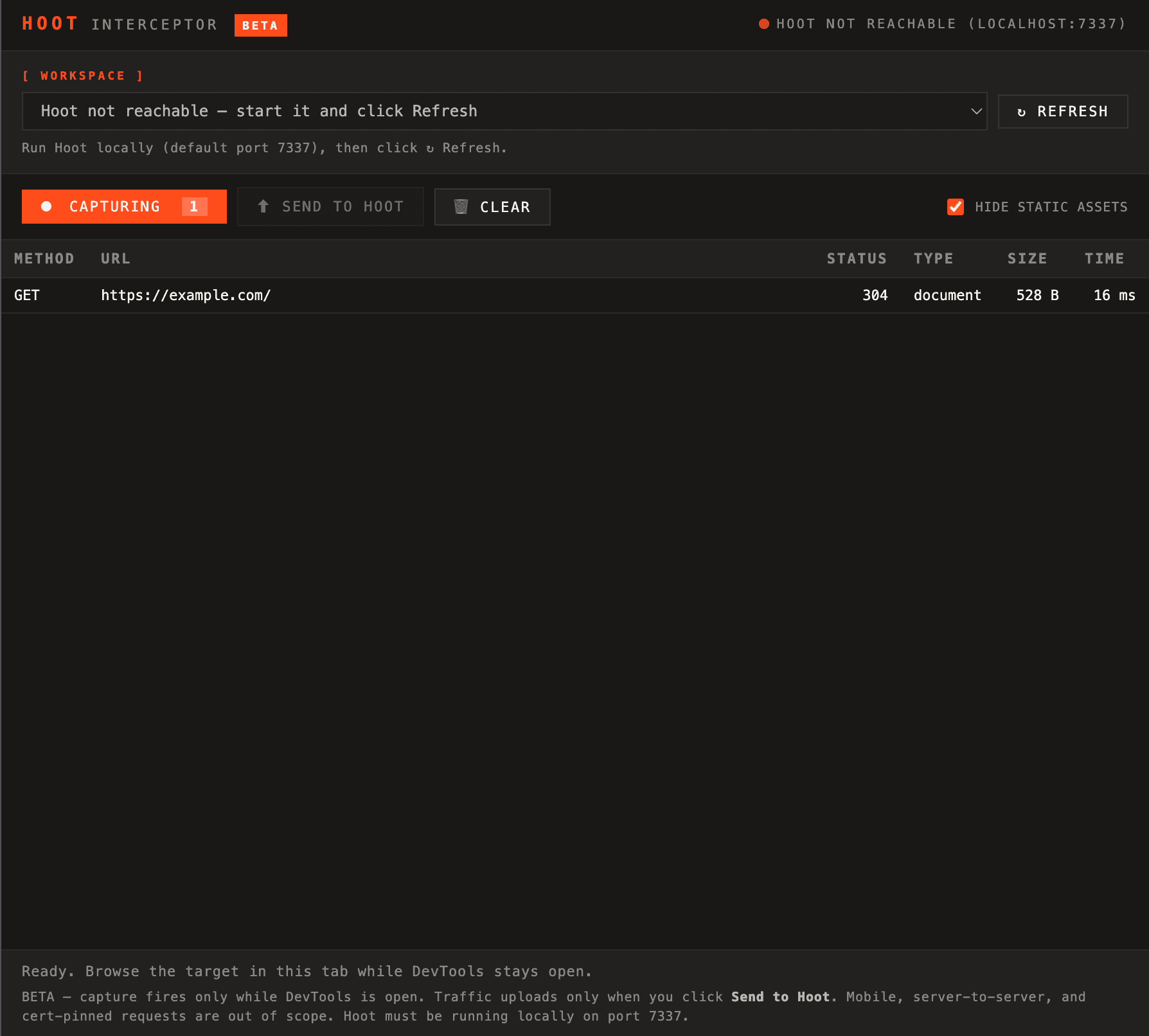The image size is (1149, 1036).
Task: Click the captured count badge showing 1
Action: (194, 206)
